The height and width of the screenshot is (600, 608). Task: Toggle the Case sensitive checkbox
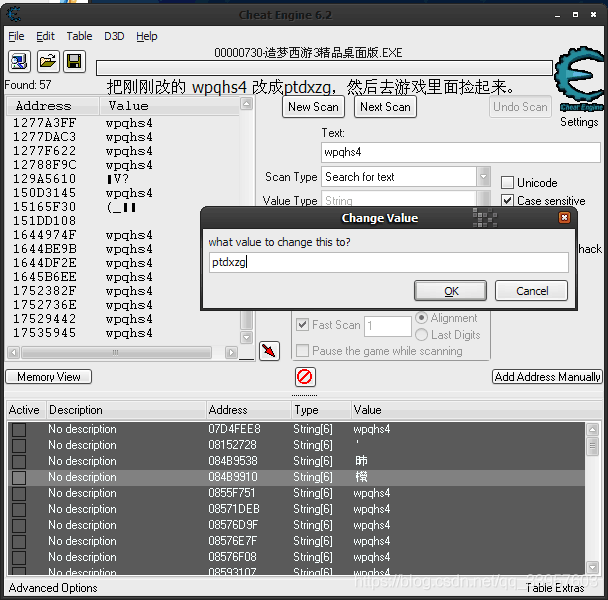pos(507,201)
